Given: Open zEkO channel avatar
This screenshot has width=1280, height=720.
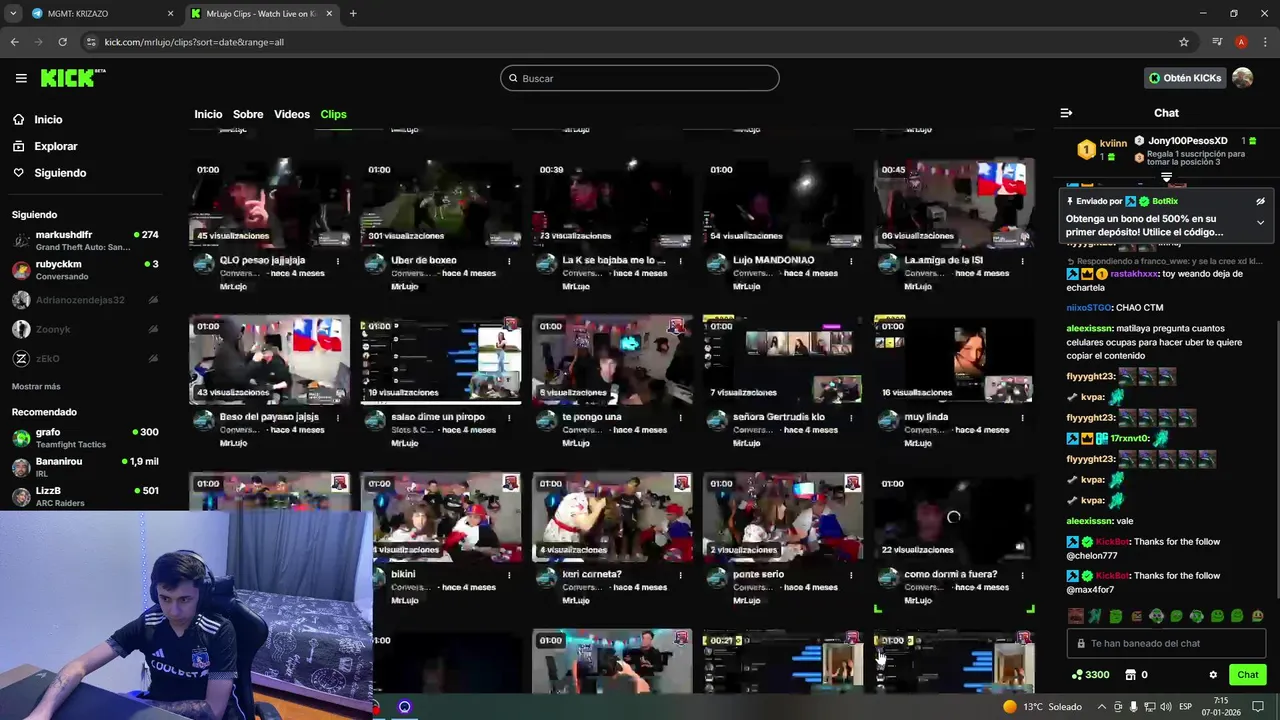Looking at the screenshot, I should pos(21,358).
